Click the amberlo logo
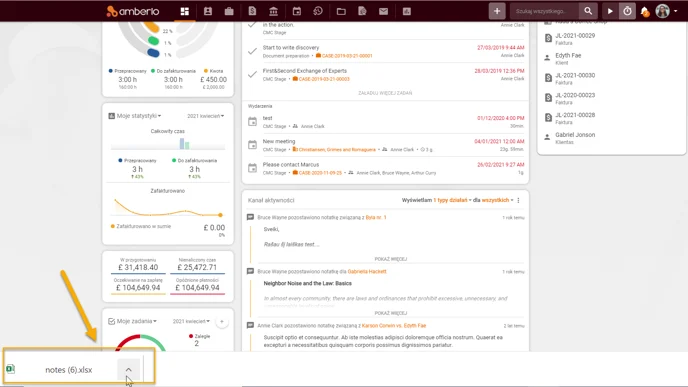 click(133, 11)
